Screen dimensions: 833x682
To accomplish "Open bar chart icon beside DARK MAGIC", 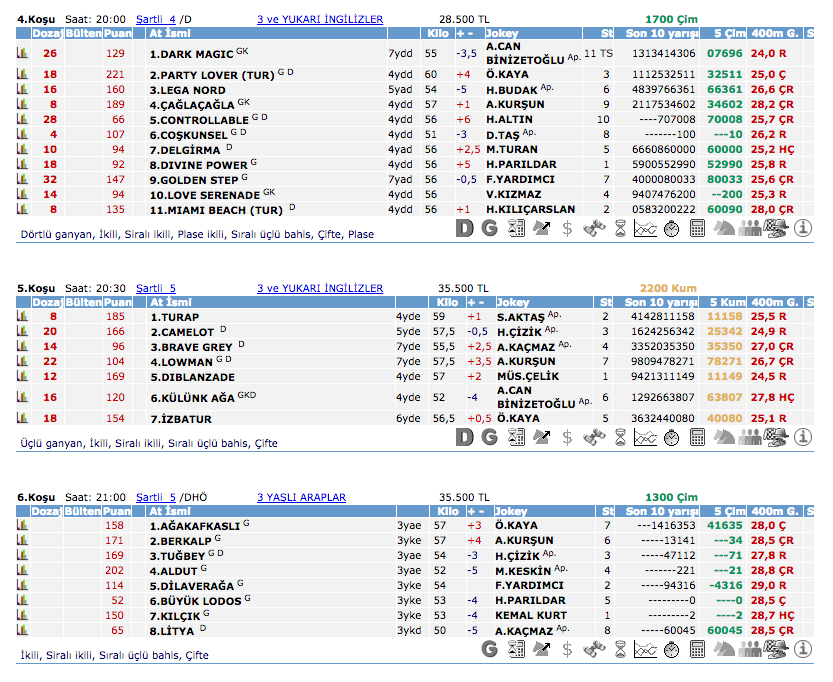I will [x=22, y=53].
